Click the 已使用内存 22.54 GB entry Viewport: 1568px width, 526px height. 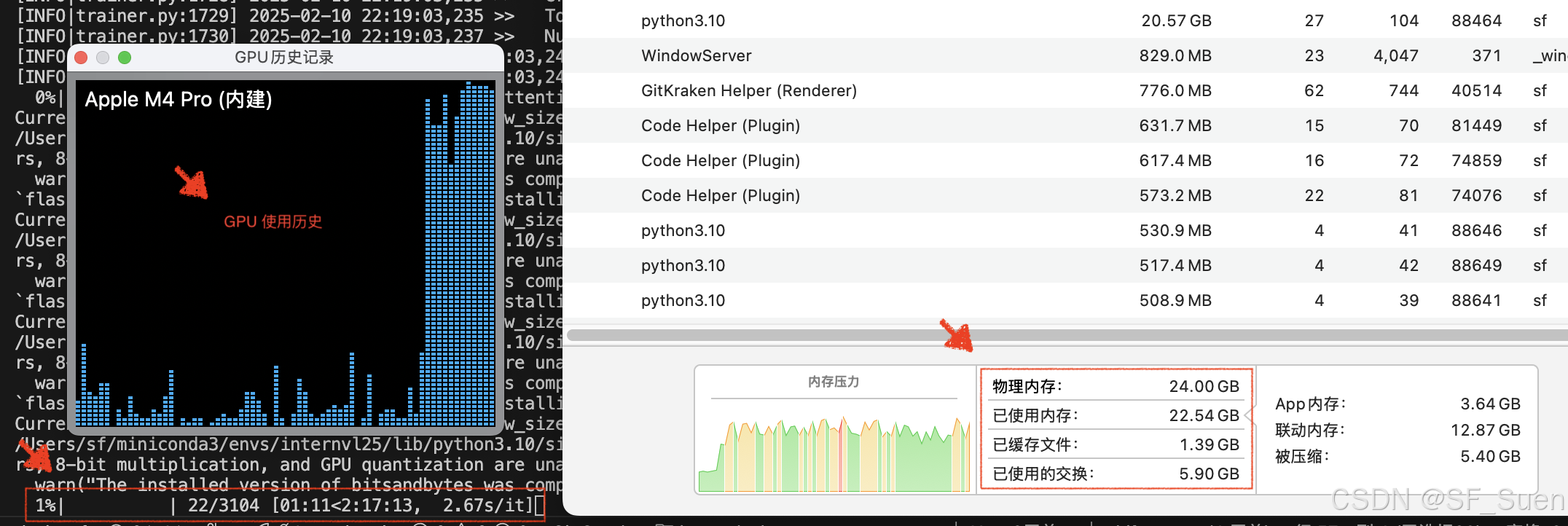click(x=1116, y=415)
